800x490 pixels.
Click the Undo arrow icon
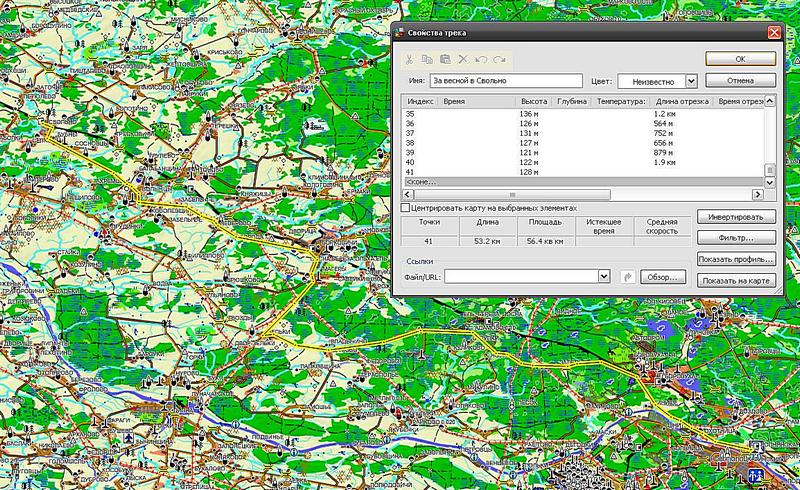[481, 60]
